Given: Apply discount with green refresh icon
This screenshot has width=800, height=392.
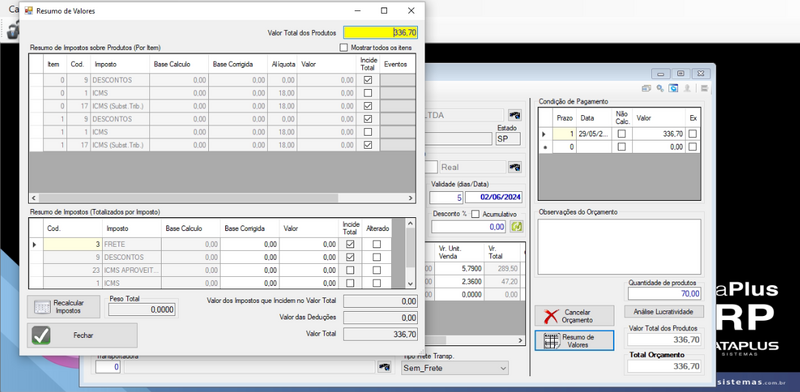Looking at the screenshot, I should tap(517, 227).
